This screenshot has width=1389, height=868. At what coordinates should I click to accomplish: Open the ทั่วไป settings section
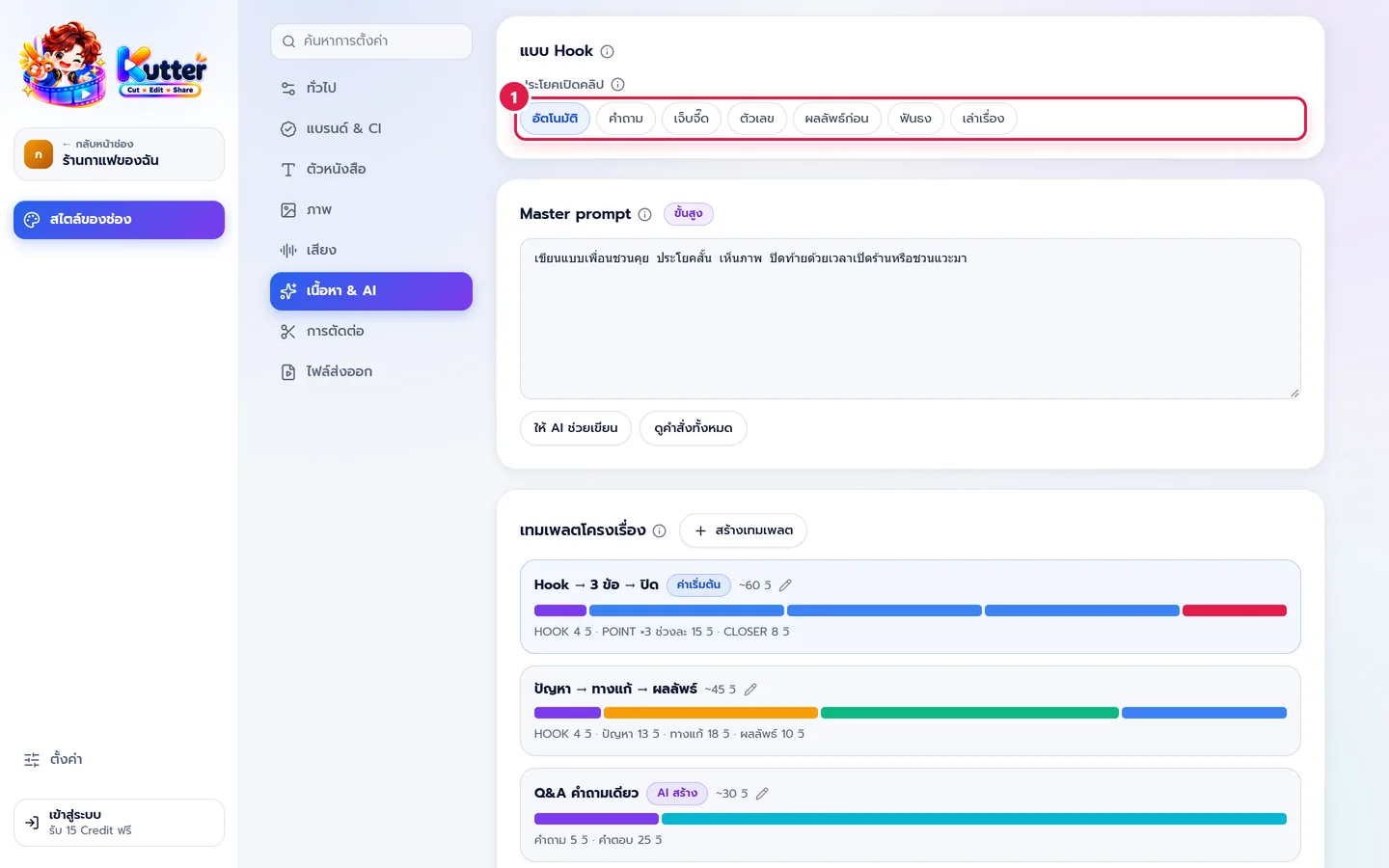pyautogui.click(x=371, y=88)
